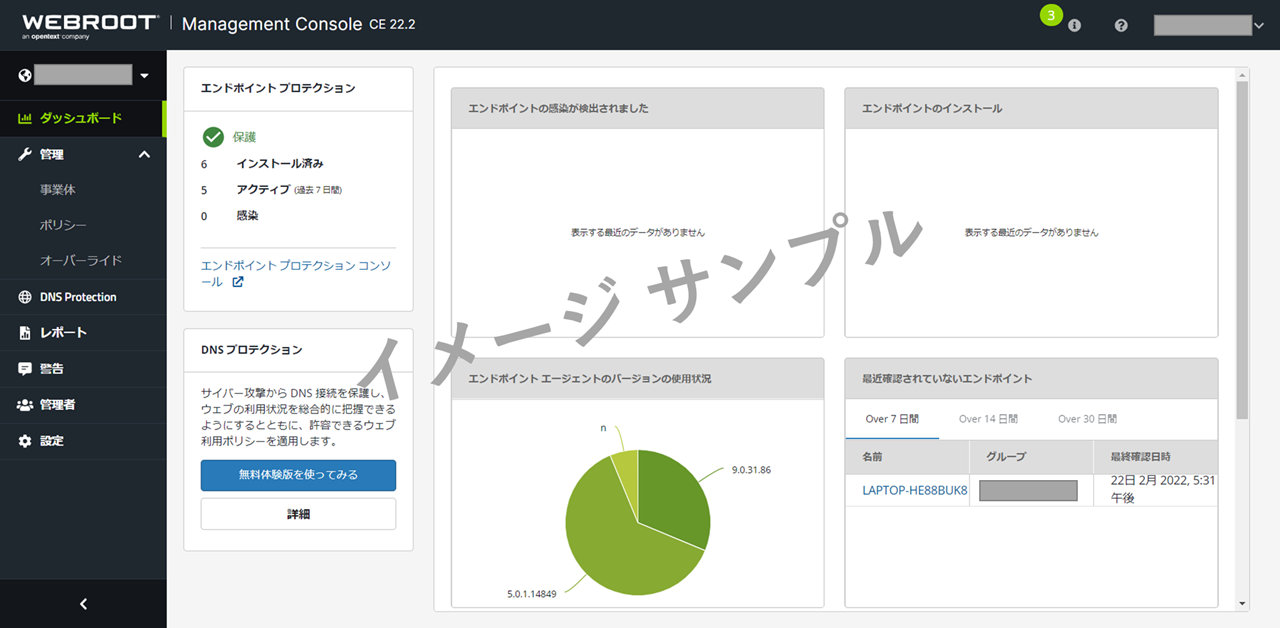
Task: Open the LAPTOP-HE88BUK8 endpoint link
Action: pos(914,490)
